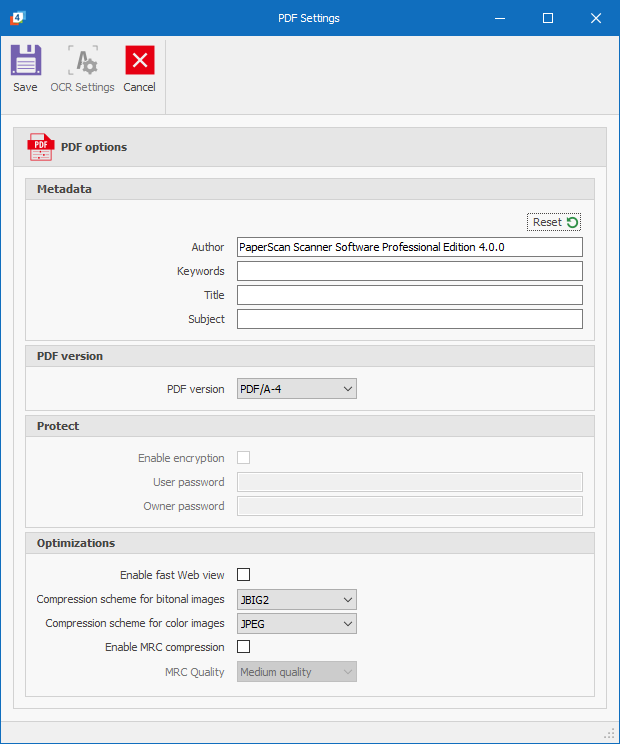Click the Compression scheme for bitonal images label

pos(130,599)
